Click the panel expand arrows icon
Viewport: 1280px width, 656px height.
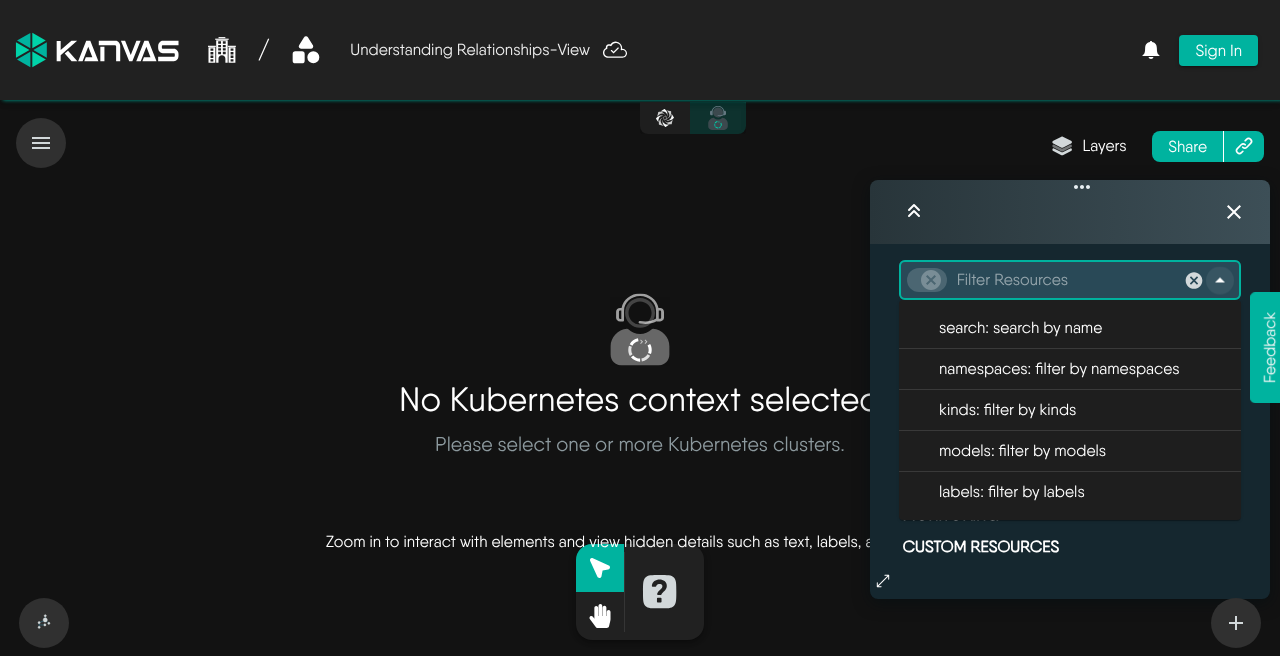coord(883,580)
